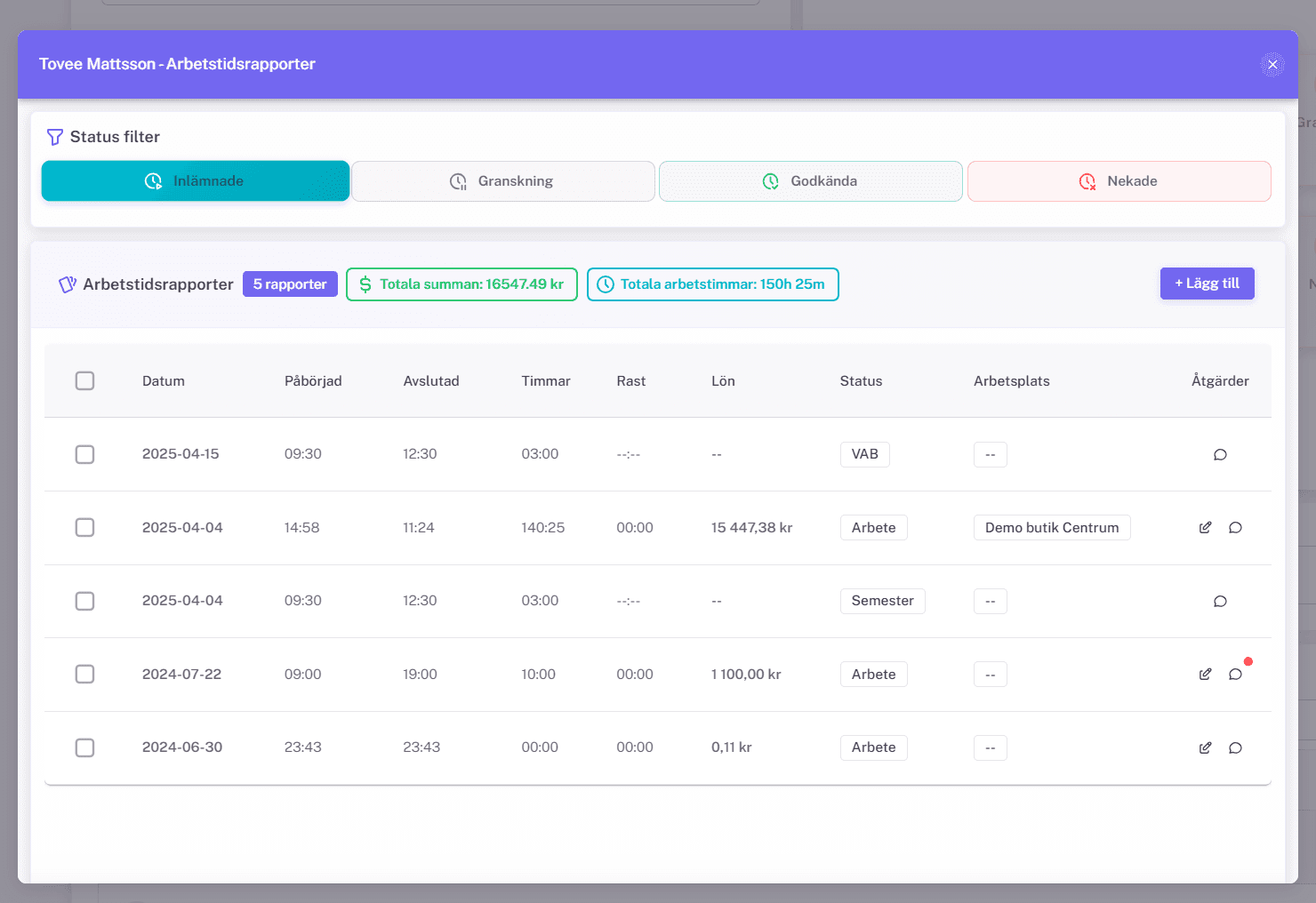Select checkbox for 2025-04-15 row
The height and width of the screenshot is (903, 1316).
(84, 454)
